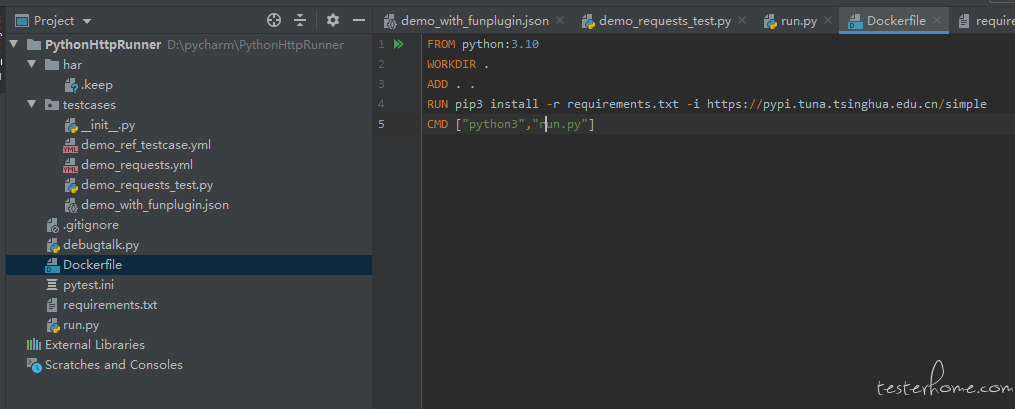Close the demo_with_funplugin.json tab

[560, 21]
